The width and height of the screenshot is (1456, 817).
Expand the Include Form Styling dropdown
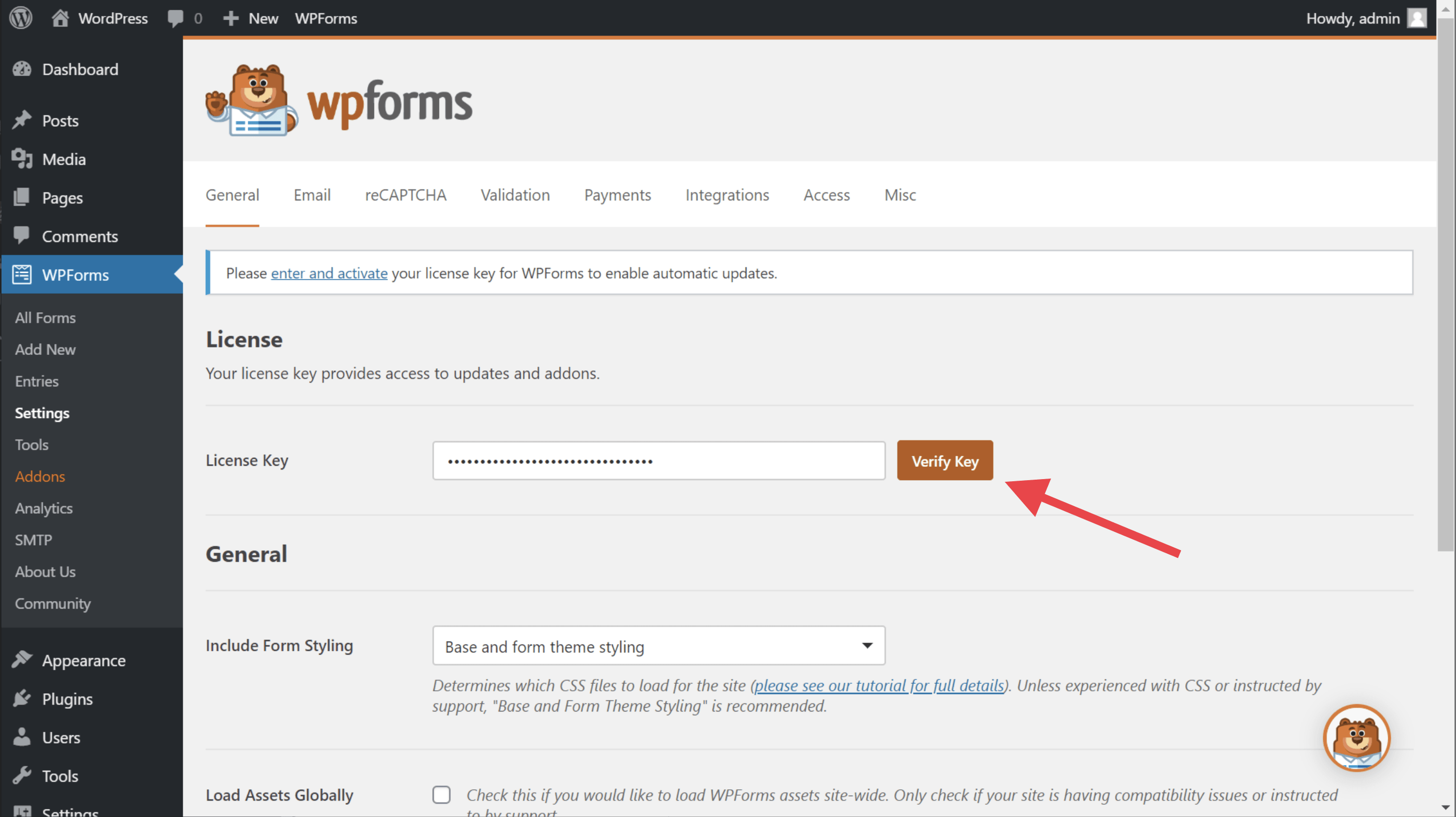(659, 646)
